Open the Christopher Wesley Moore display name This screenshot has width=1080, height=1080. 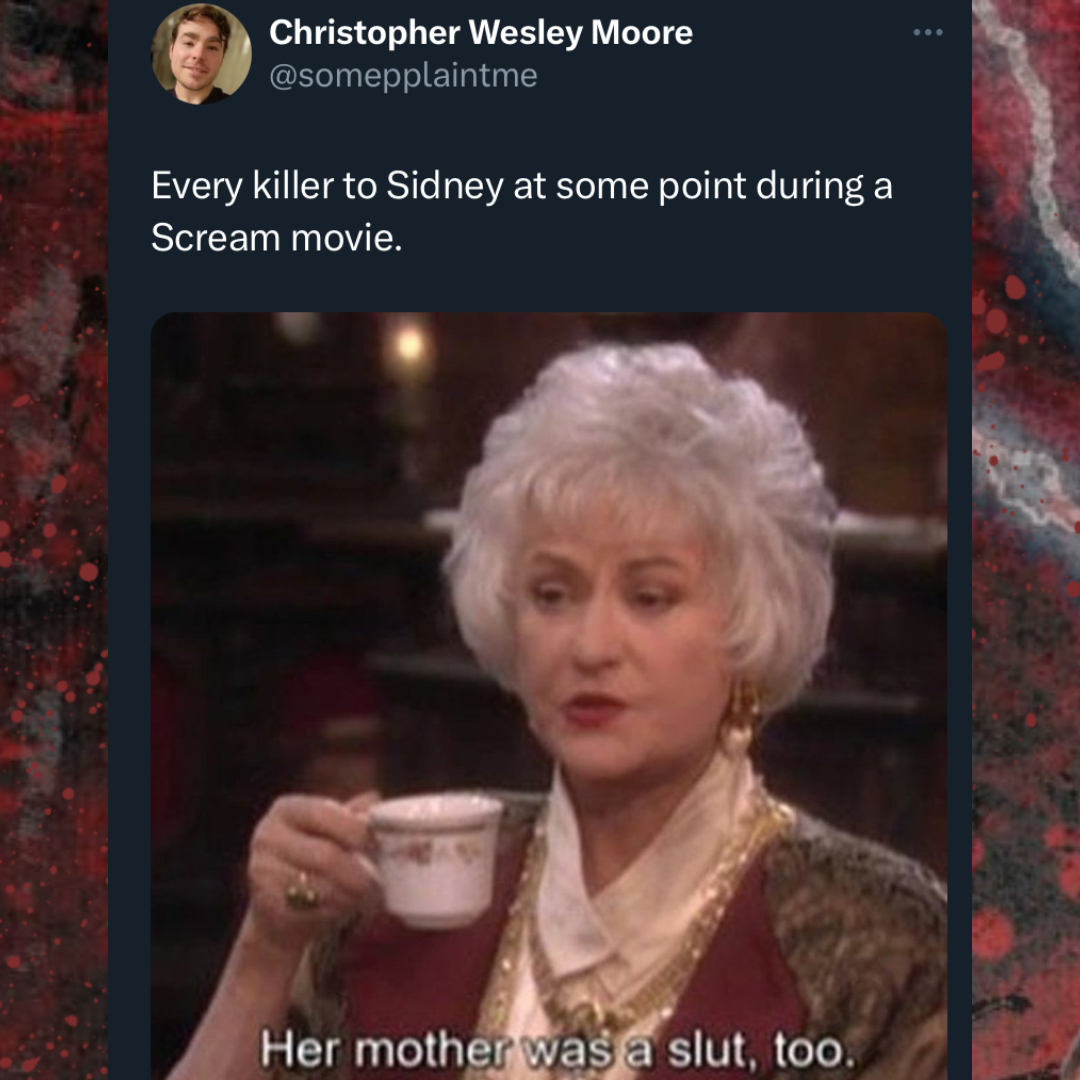pos(481,32)
